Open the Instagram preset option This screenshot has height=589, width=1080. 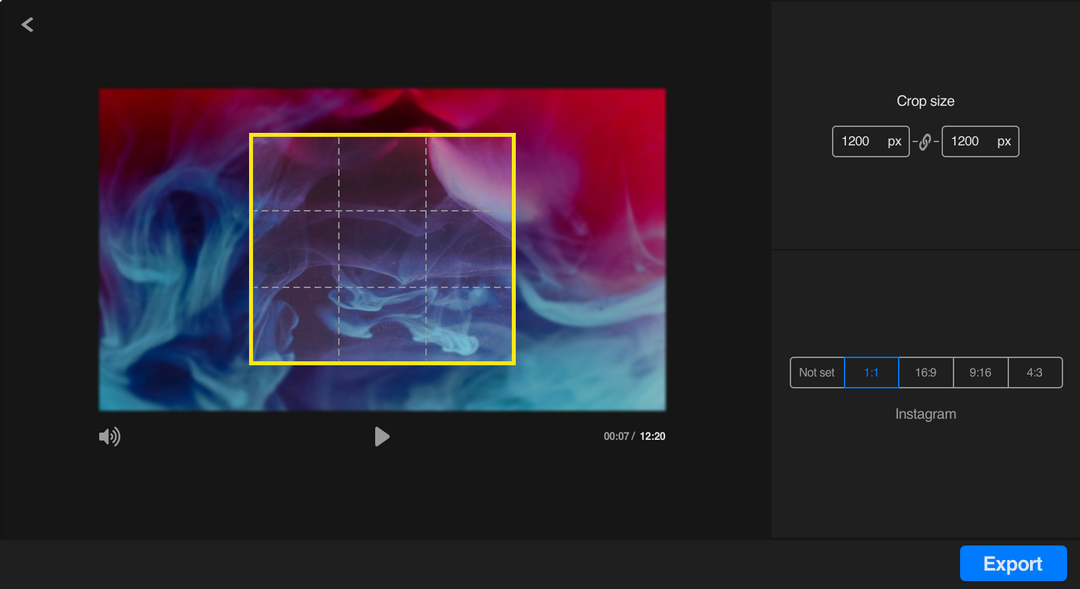pos(926,413)
